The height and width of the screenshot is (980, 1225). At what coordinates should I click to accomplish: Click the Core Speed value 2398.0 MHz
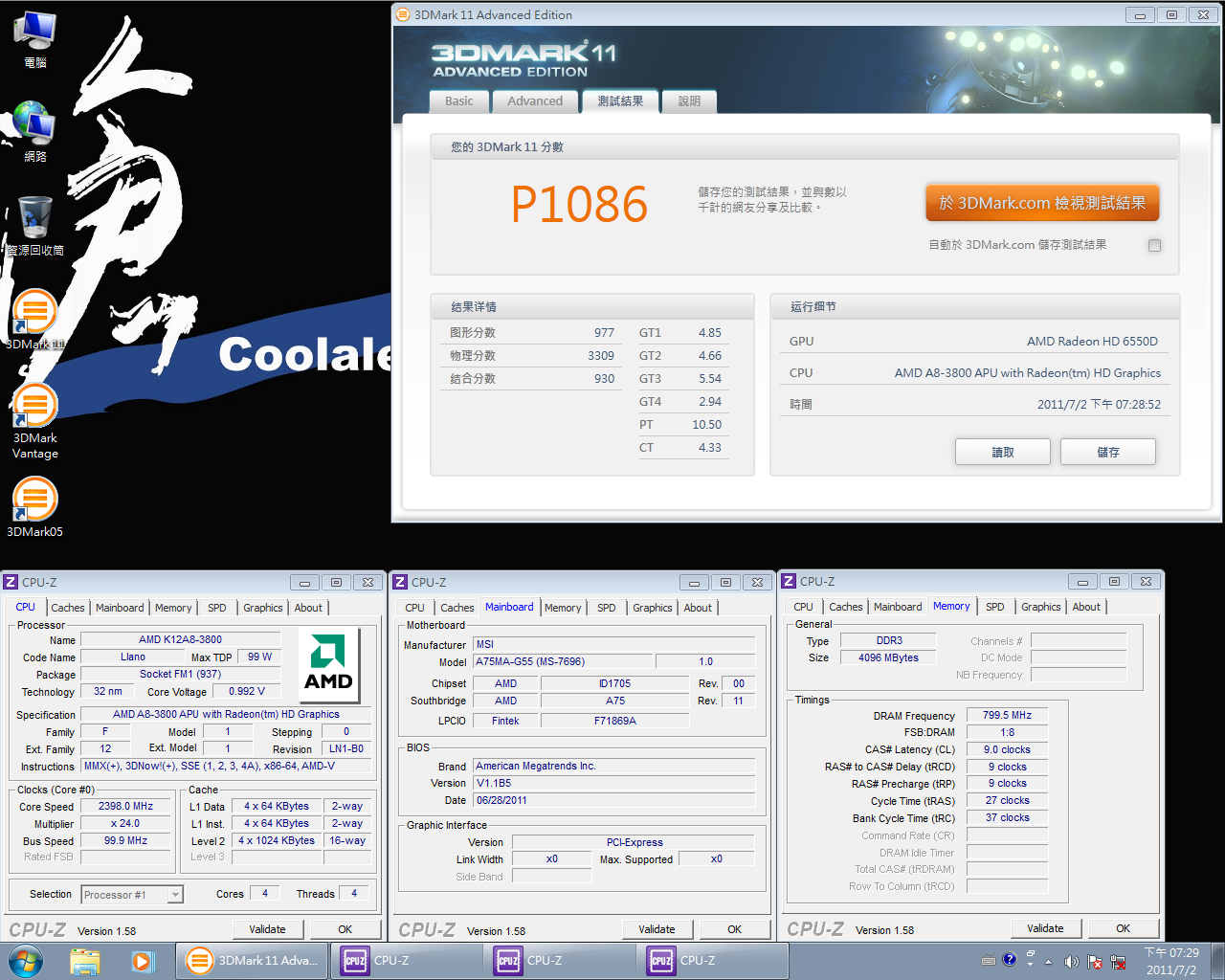coord(126,807)
